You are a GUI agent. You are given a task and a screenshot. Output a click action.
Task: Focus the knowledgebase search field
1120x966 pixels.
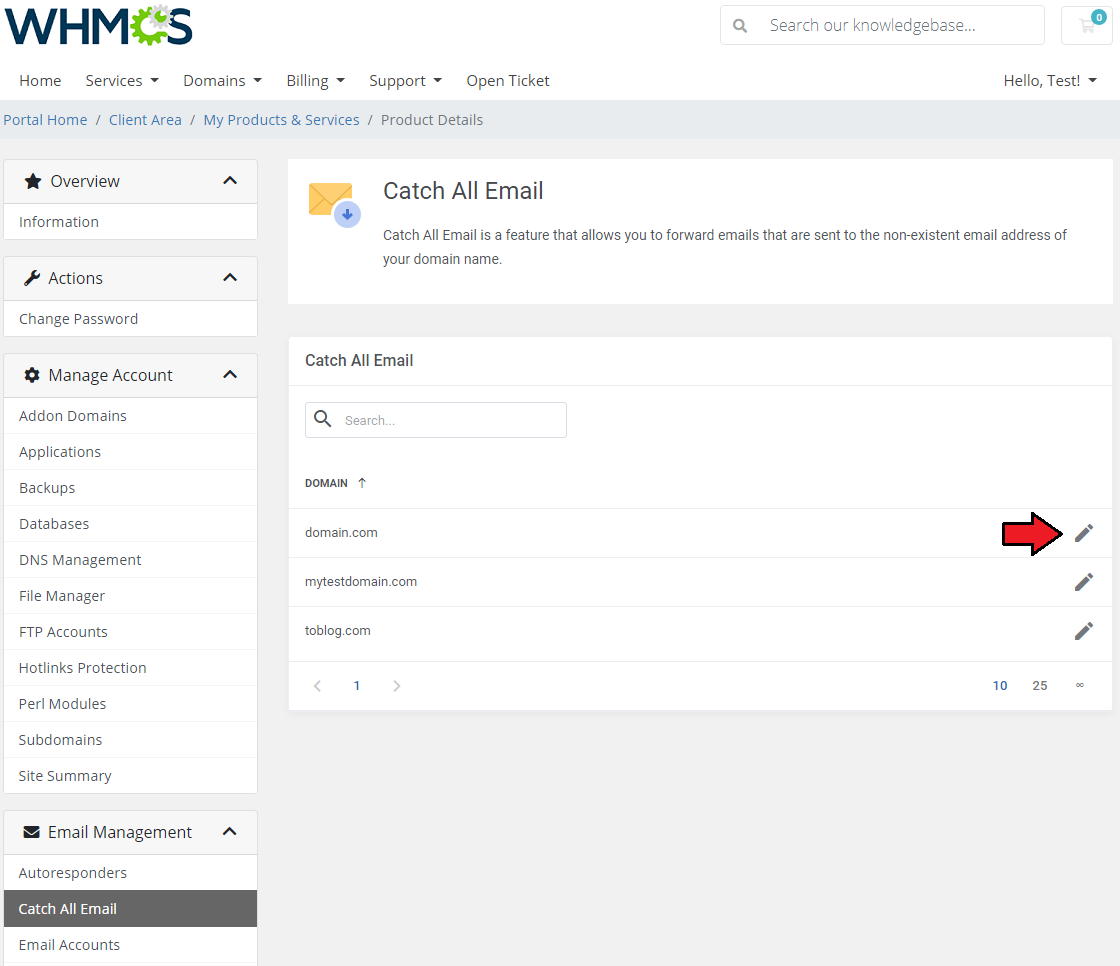[x=882, y=26]
